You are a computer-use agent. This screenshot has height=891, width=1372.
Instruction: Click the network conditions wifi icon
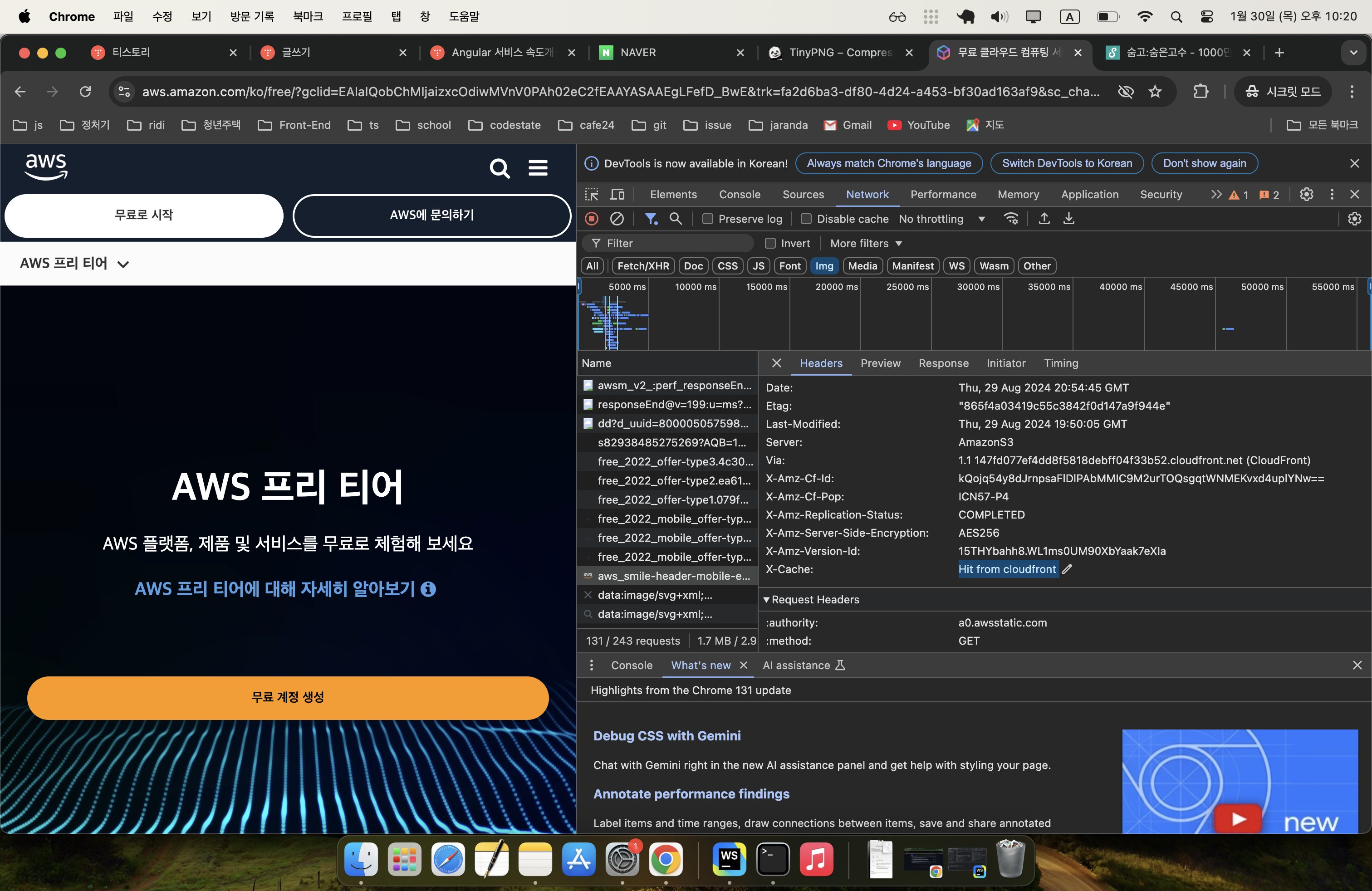tap(1011, 219)
